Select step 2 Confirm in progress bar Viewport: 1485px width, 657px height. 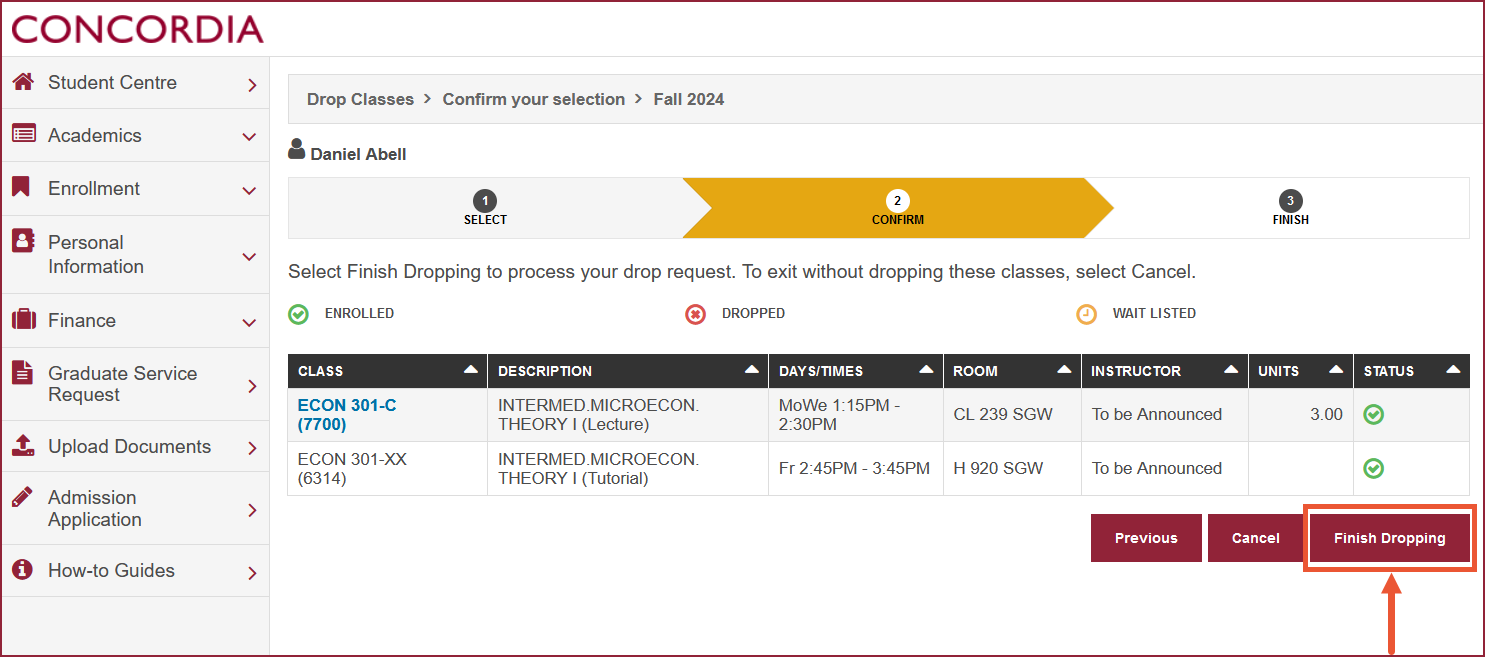click(x=897, y=208)
